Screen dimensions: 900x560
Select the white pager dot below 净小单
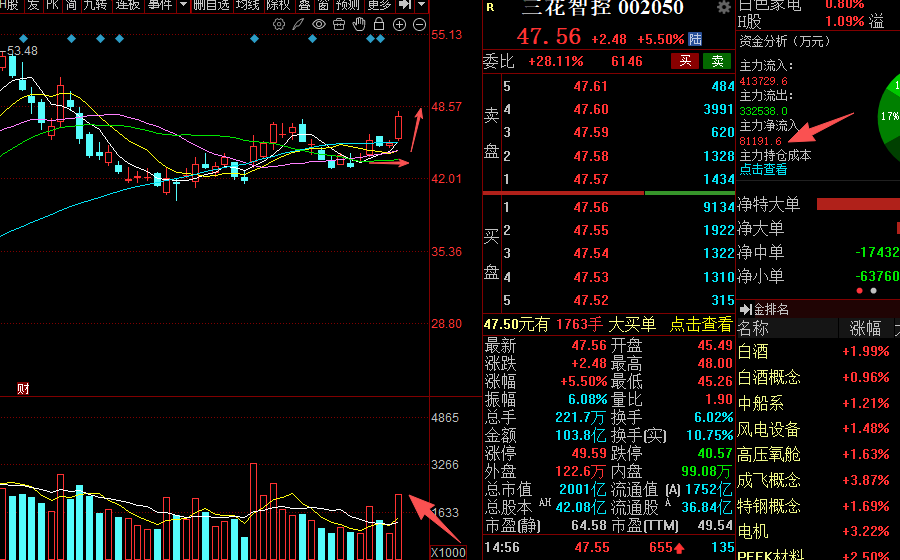(x=874, y=291)
